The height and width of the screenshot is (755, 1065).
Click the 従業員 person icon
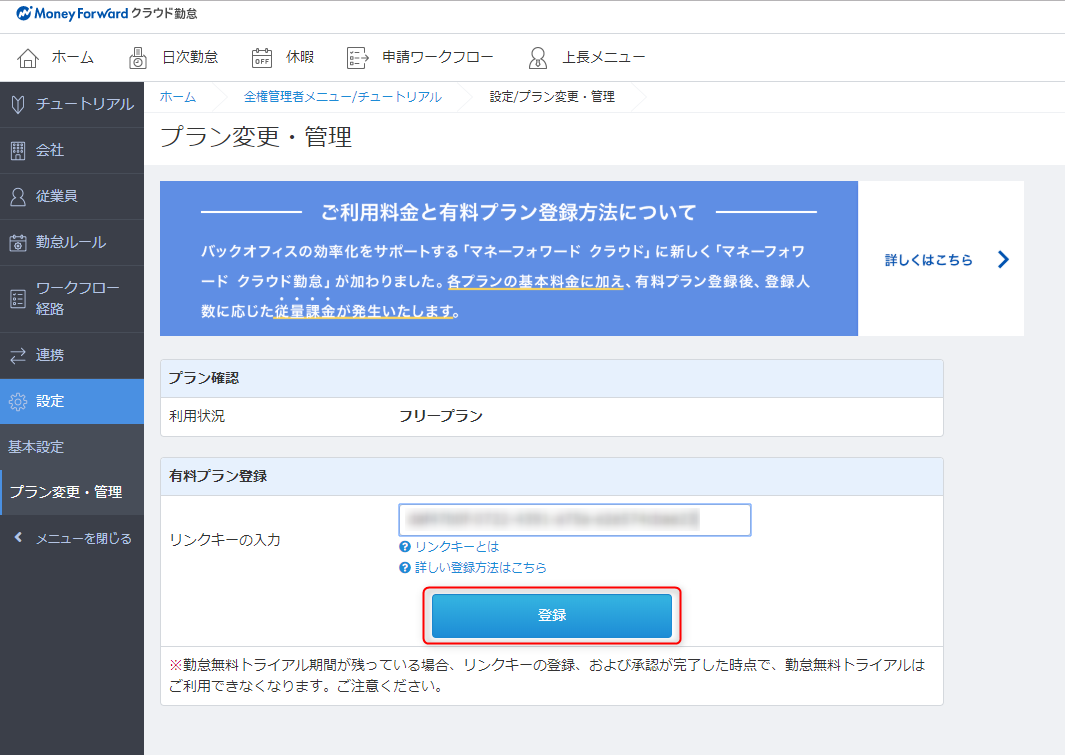point(18,197)
